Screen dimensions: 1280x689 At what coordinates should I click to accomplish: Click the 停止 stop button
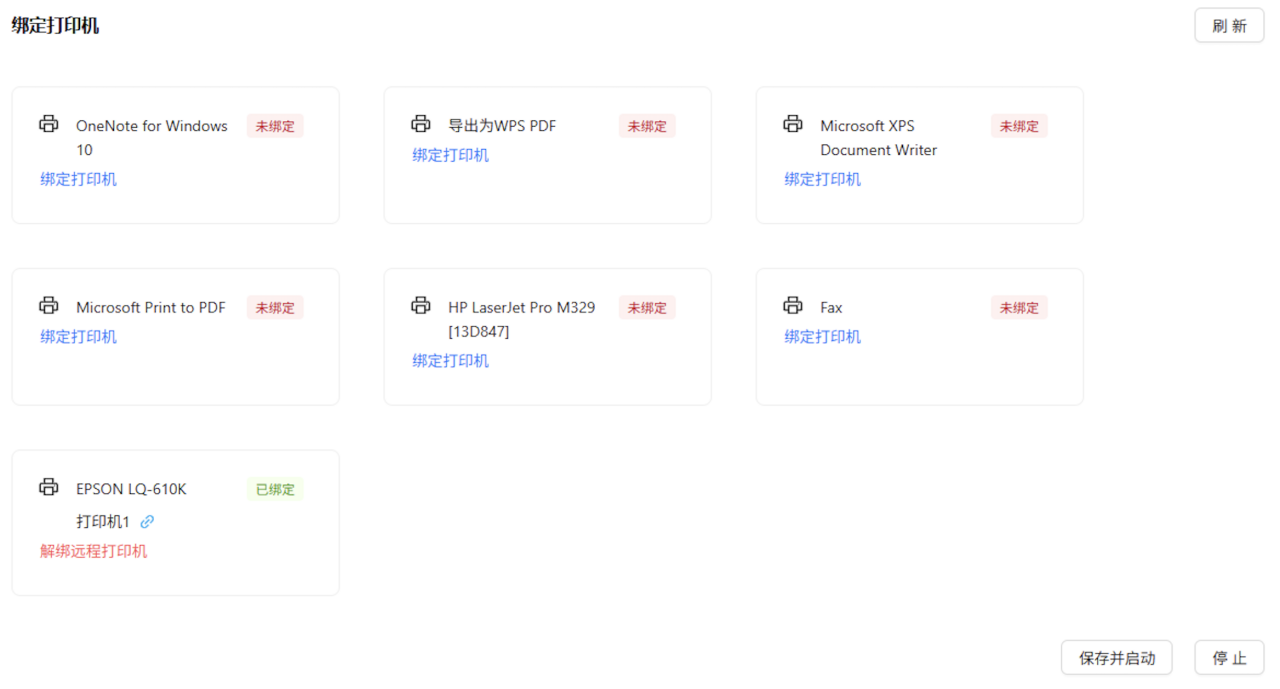pos(1229,658)
